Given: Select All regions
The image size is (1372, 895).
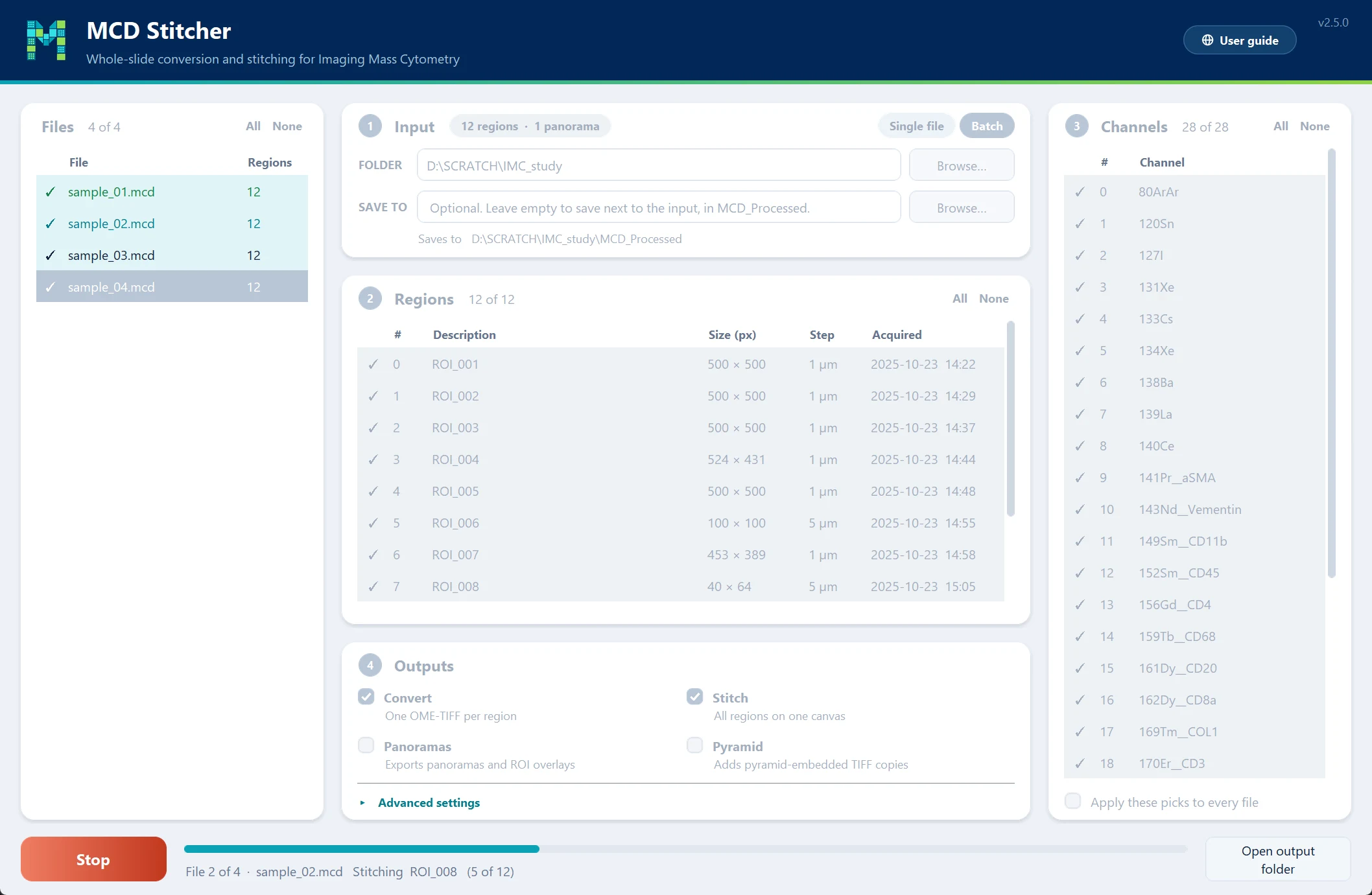Looking at the screenshot, I should point(960,299).
